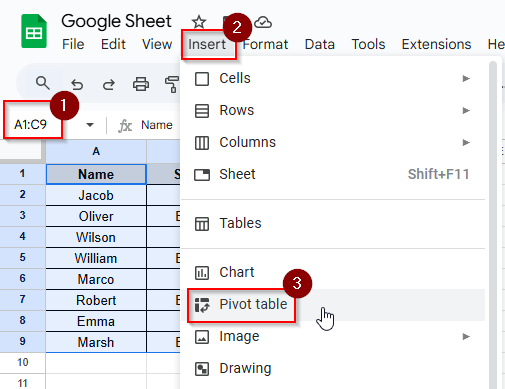The image size is (505, 389).
Task: Select the row 1 header
Action: (22, 174)
